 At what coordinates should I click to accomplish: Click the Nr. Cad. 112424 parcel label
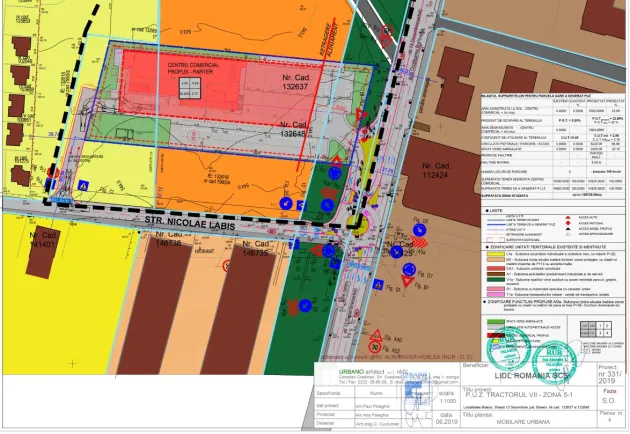(x=436, y=170)
